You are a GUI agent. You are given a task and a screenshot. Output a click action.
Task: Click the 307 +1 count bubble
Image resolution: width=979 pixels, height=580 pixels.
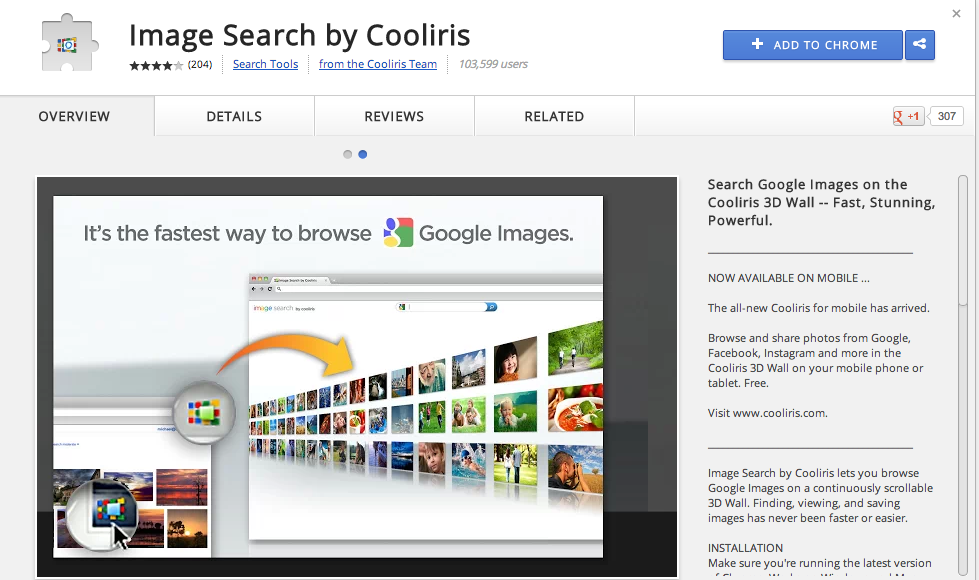pos(947,116)
